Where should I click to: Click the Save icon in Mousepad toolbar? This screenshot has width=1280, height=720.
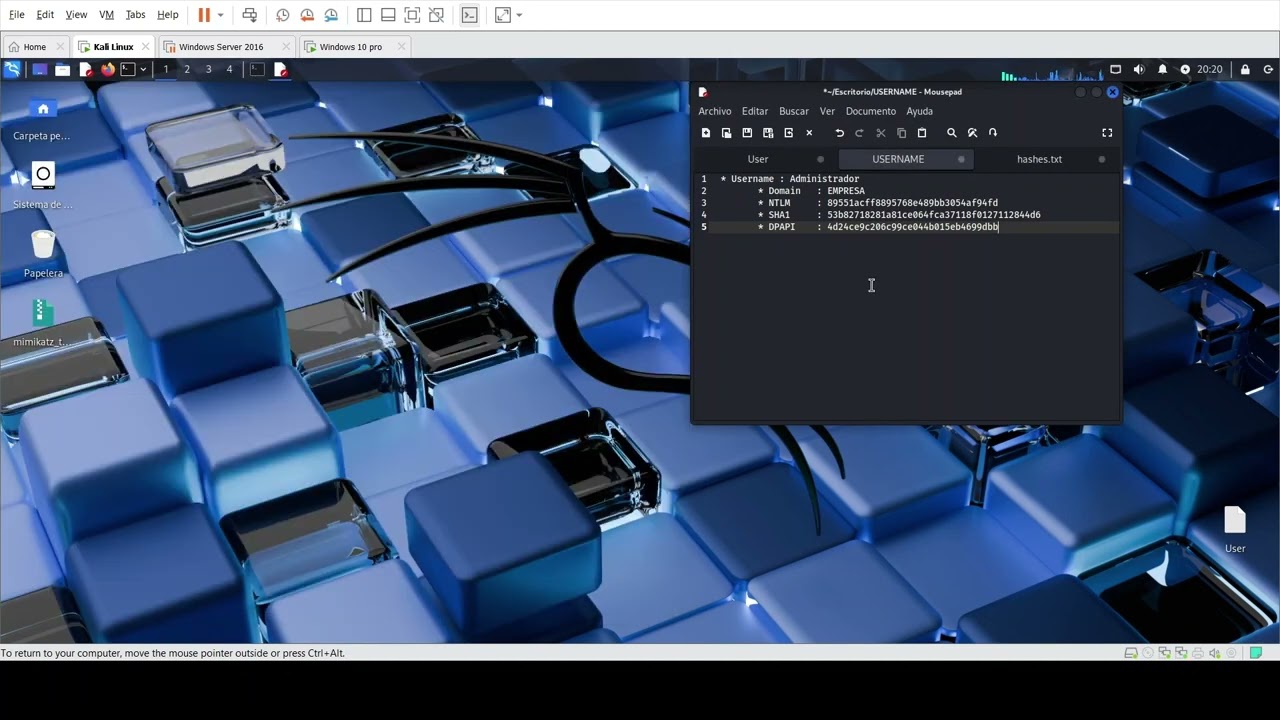(747, 133)
